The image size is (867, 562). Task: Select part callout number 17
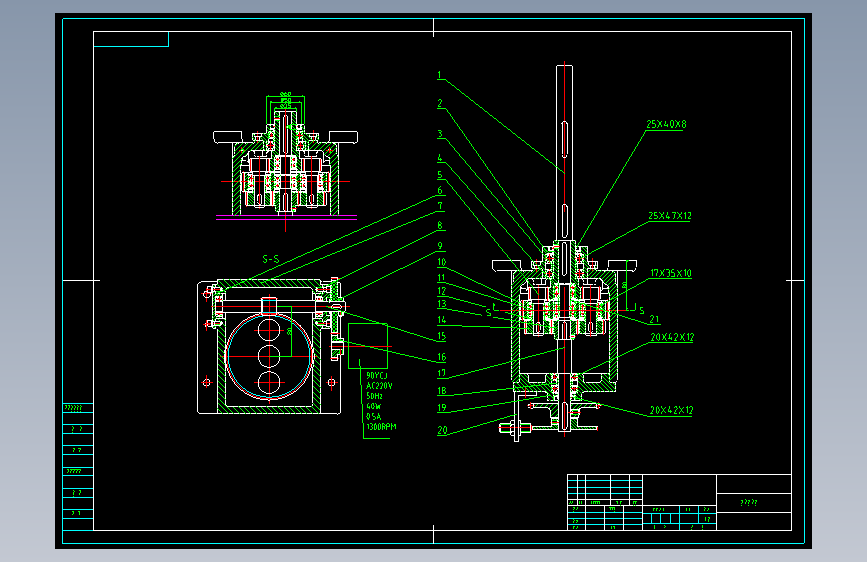[x=442, y=373]
